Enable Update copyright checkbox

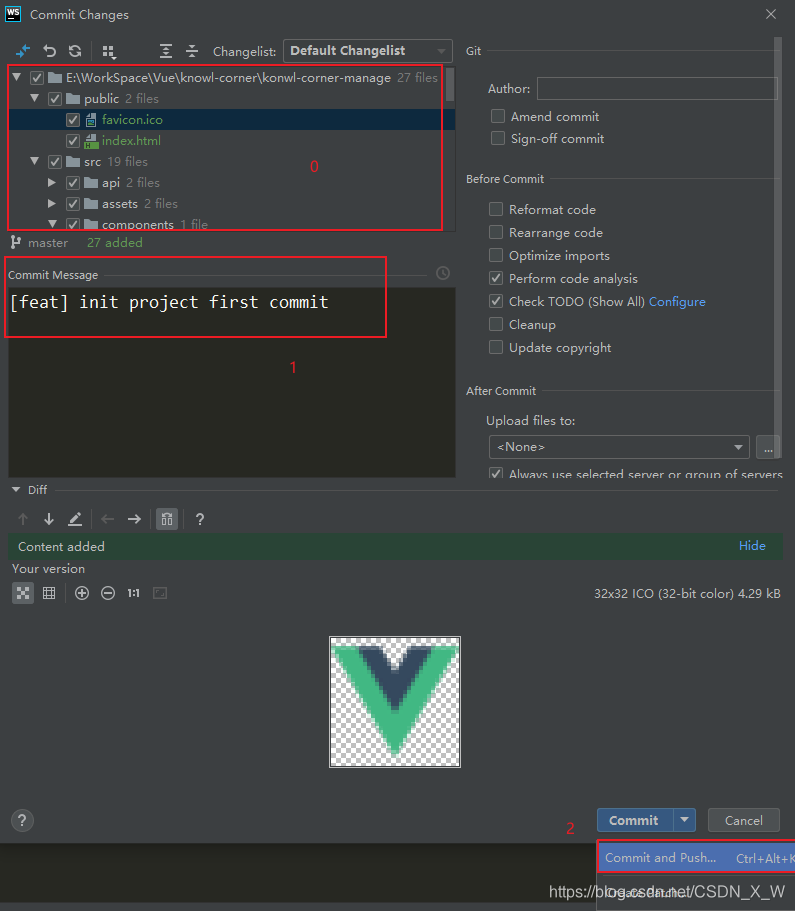(496, 347)
